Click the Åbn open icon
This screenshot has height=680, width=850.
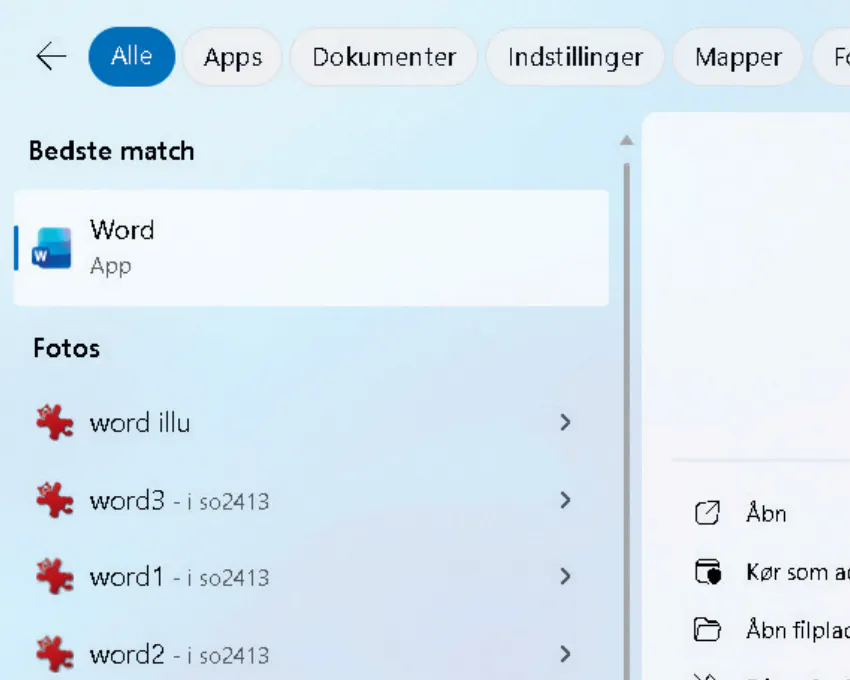tap(707, 514)
